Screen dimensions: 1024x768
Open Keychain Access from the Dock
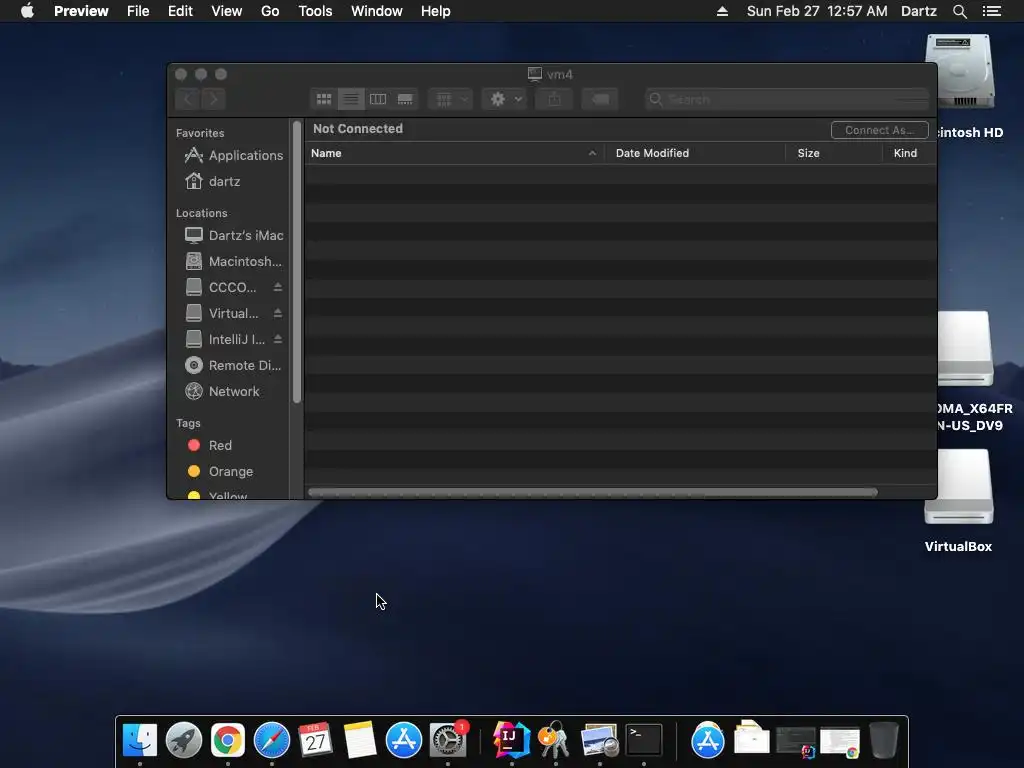coord(555,741)
